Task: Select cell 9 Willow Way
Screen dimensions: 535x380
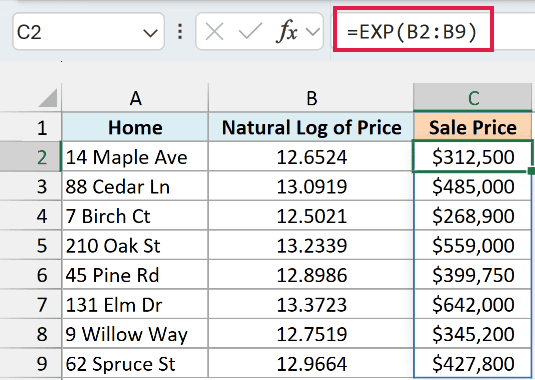Action: pos(135,334)
